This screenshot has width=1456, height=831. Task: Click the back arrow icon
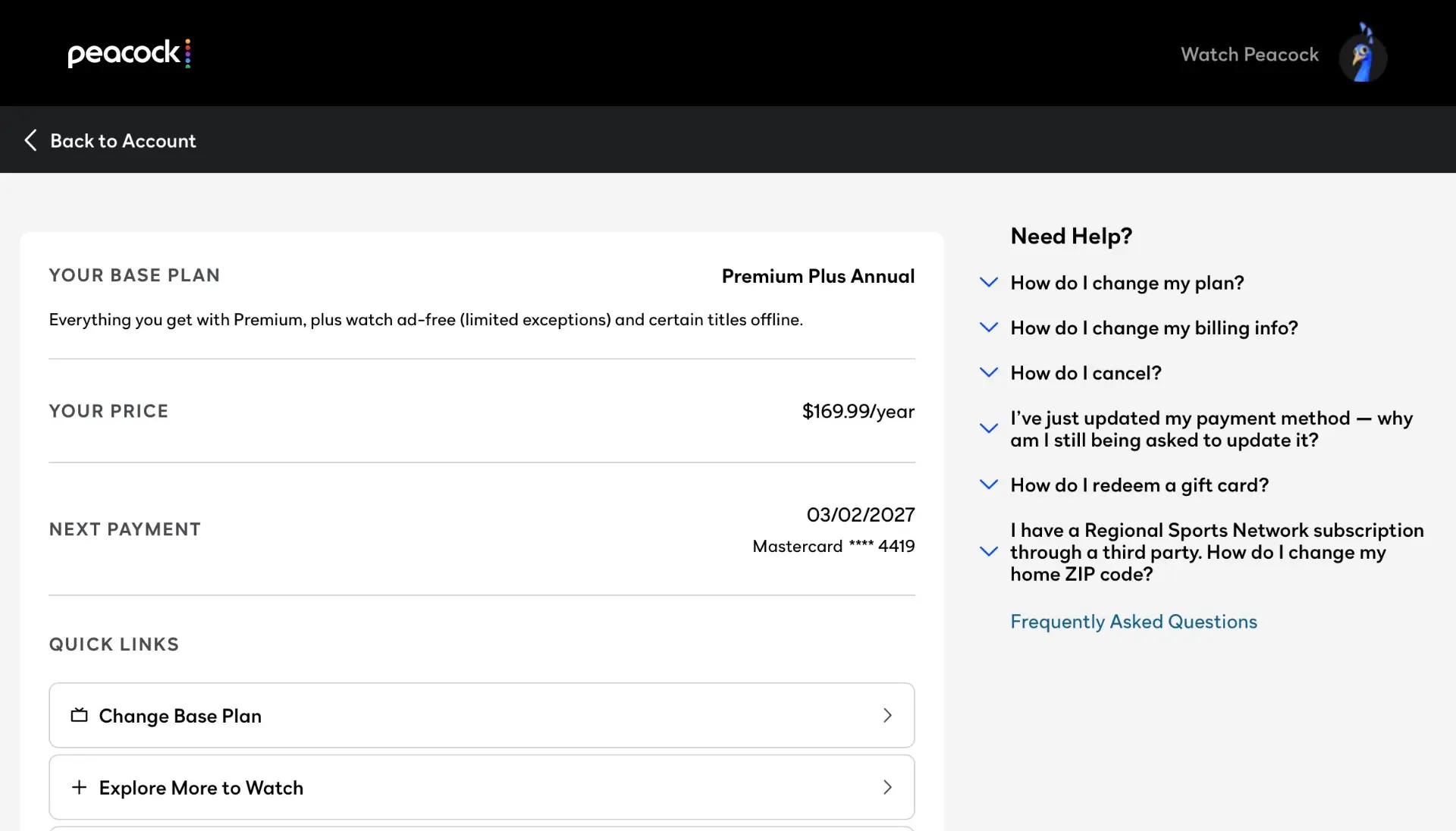tap(30, 140)
